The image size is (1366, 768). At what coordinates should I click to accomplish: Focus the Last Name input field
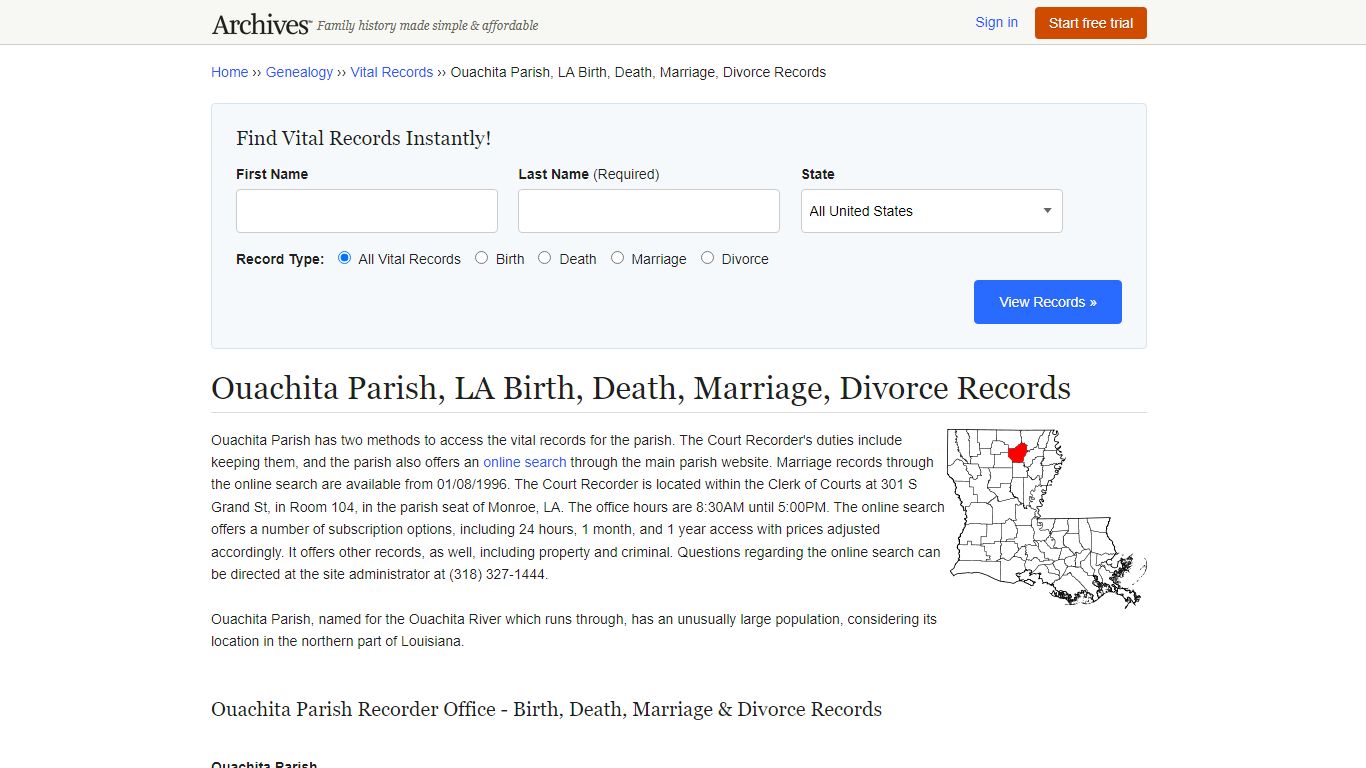coord(649,211)
